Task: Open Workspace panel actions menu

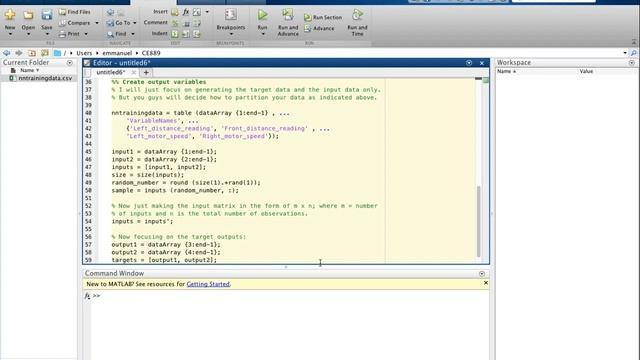Action: [632, 63]
